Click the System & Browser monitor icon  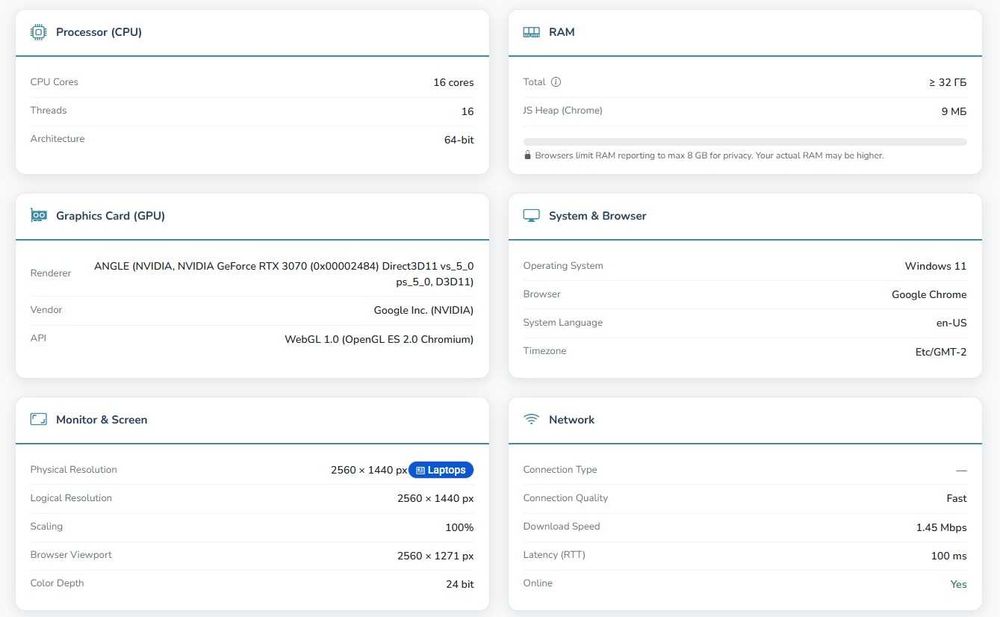tap(531, 216)
